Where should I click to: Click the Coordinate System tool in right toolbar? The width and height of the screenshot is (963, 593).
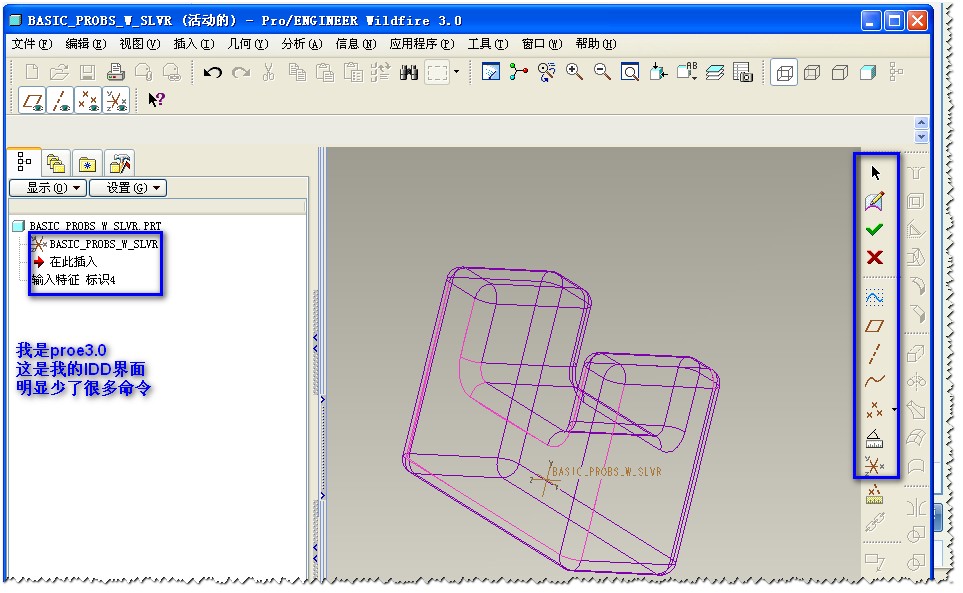point(874,466)
